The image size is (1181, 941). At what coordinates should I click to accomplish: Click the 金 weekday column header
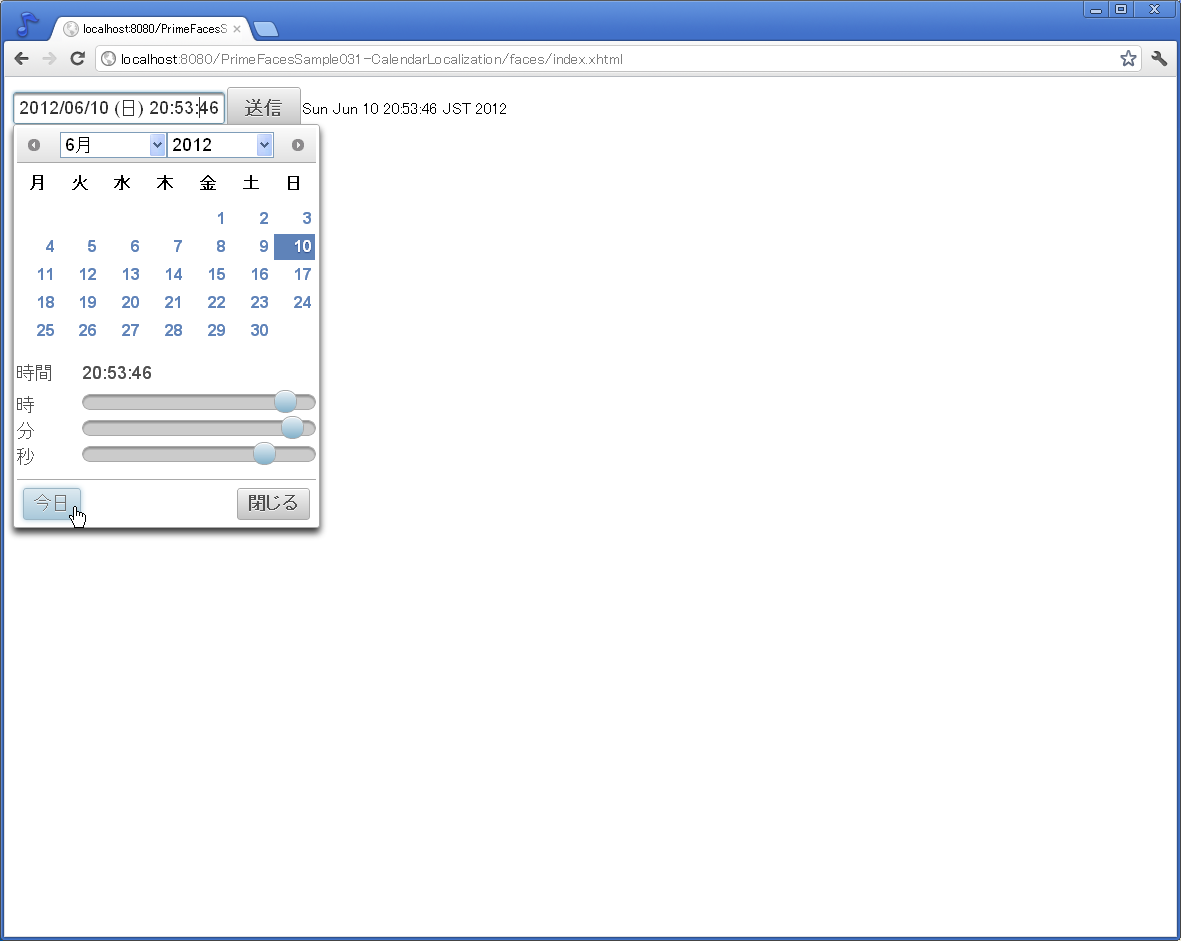(x=208, y=183)
